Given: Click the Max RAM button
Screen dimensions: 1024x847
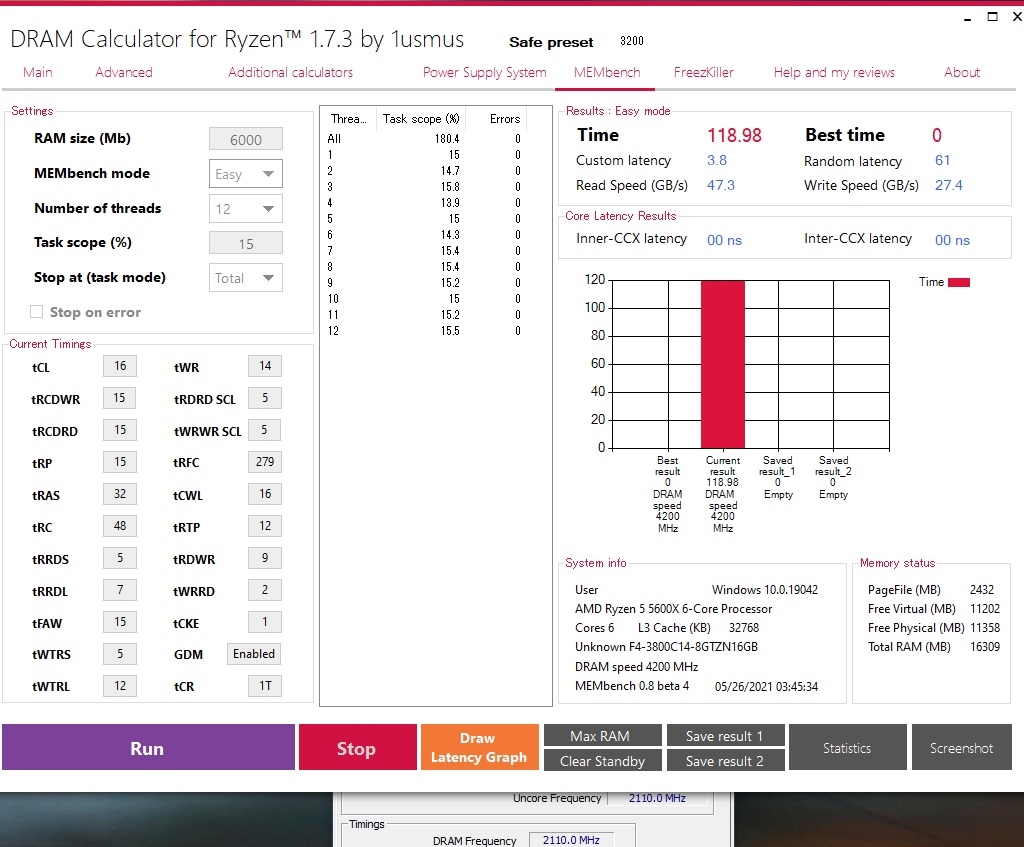Looking at the screenshot, I should (602, 735).
